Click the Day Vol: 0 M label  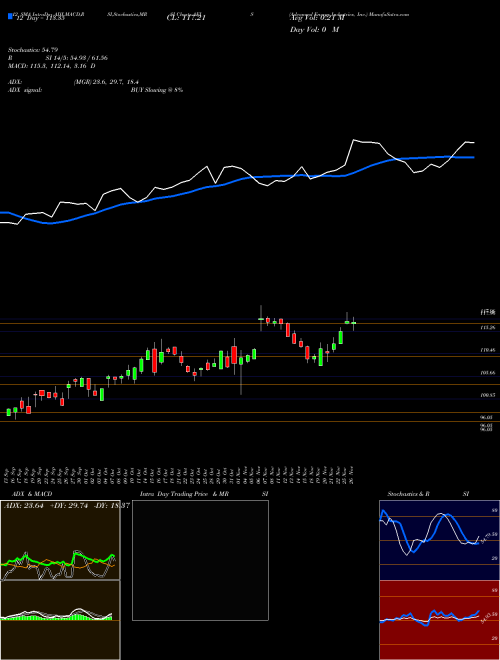(x=314, y=30)
